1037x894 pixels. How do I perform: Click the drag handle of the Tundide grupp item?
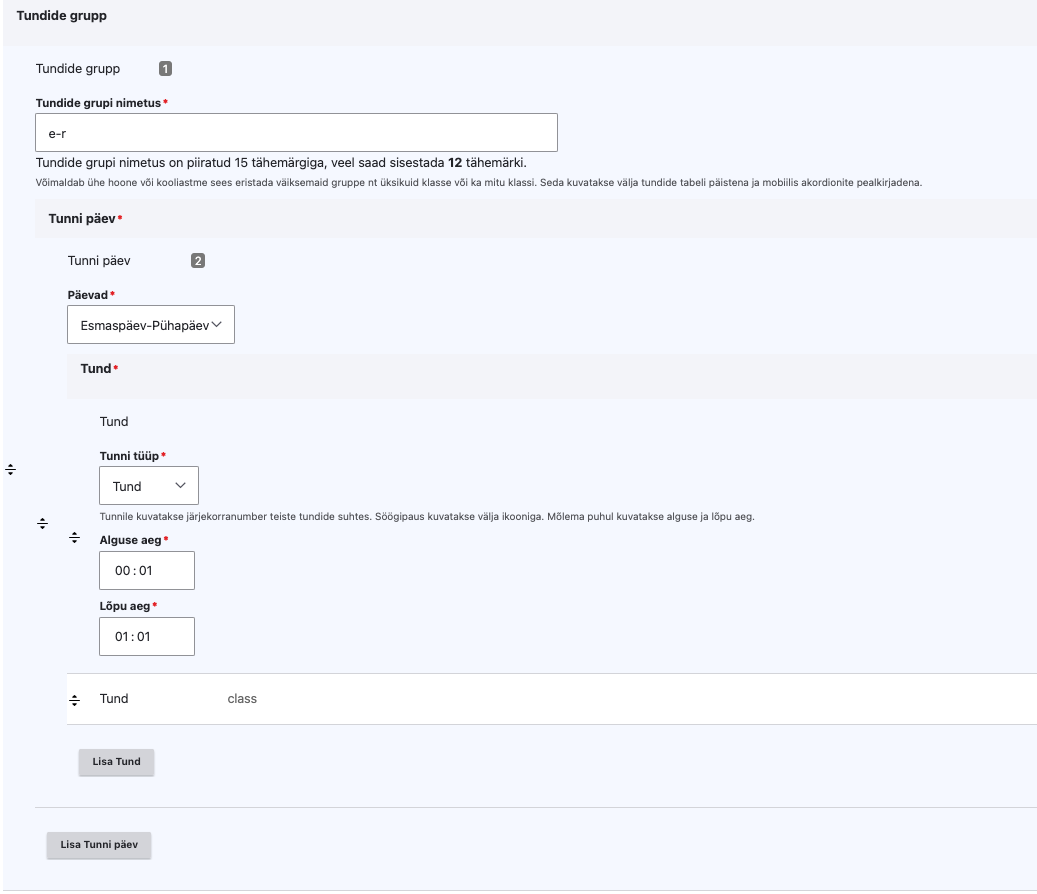point(10,469)
